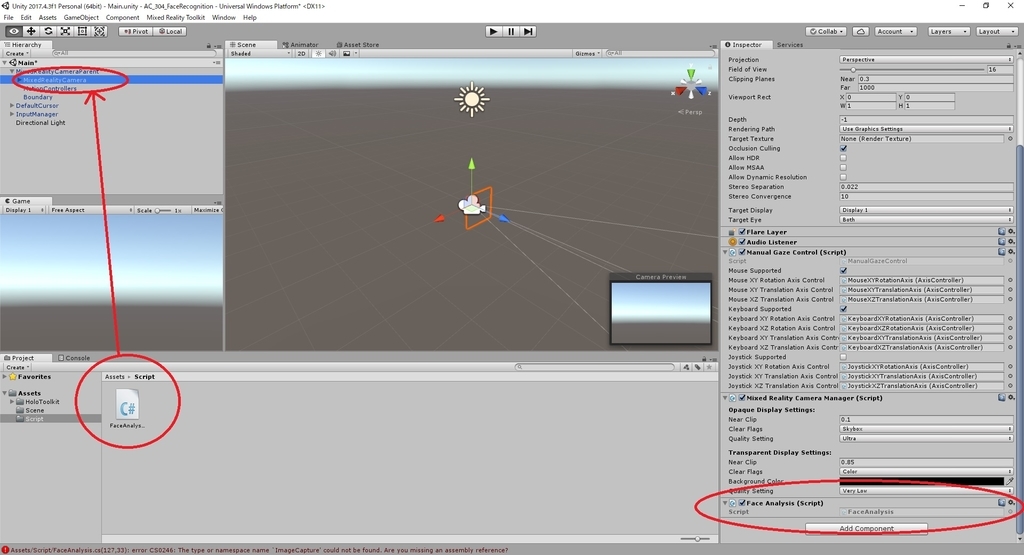Disable the Face Analysis script checkbox

pos(742,503)
